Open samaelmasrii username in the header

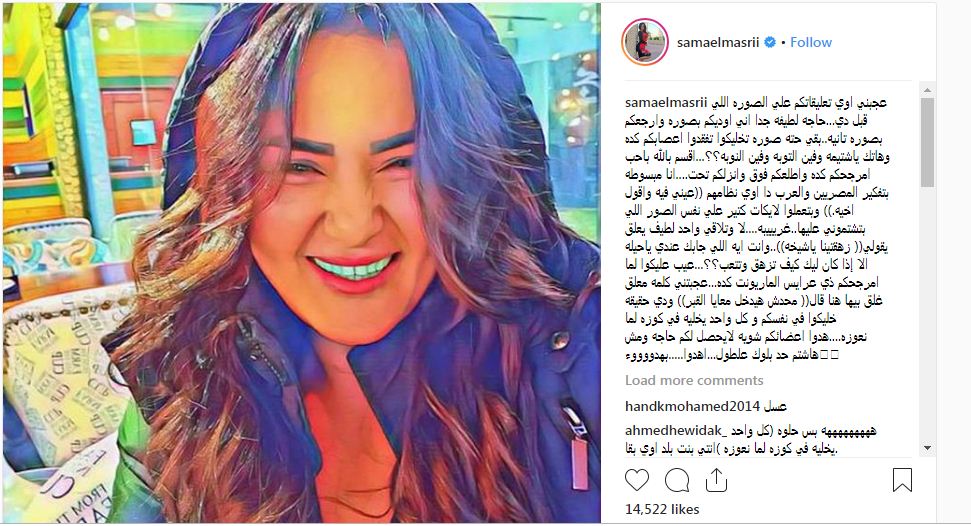[718, 43]
